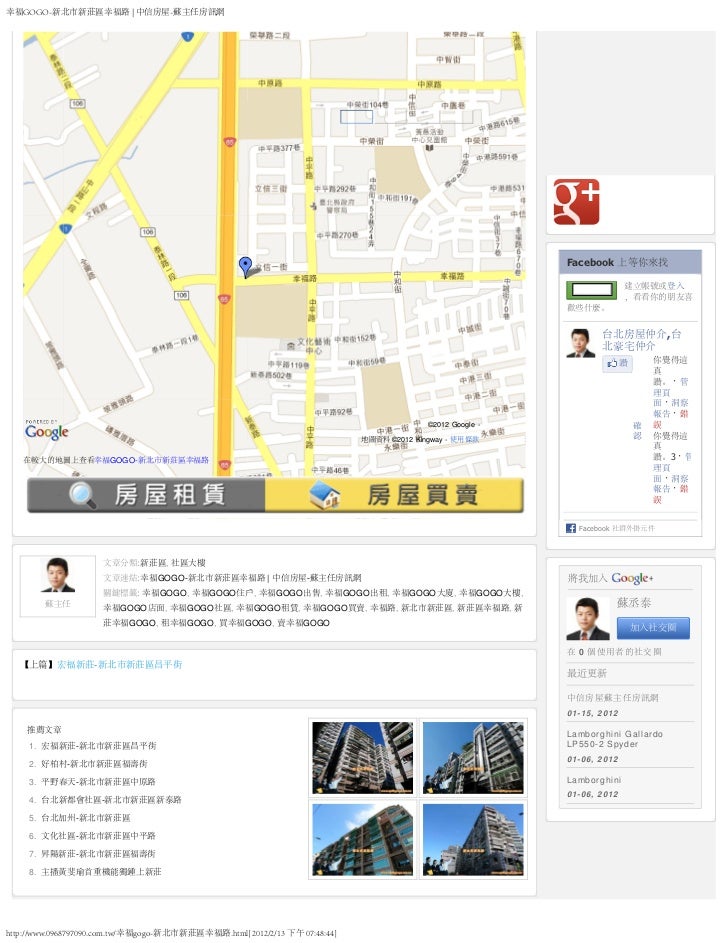Open recommended article 平野春天-新北市新莊區中原路
The height and width of the screenshot is (943, 728).
pyautogui.click(x=98, y=782)
